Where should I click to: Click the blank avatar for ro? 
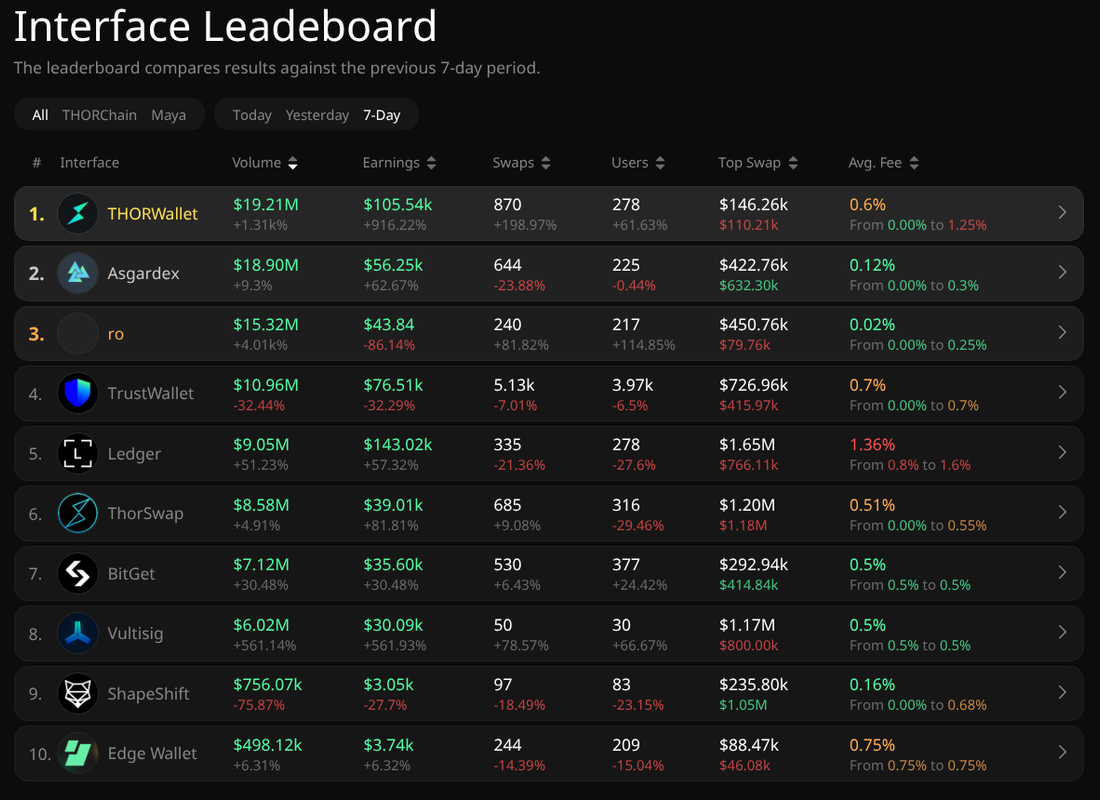point(77,333)
